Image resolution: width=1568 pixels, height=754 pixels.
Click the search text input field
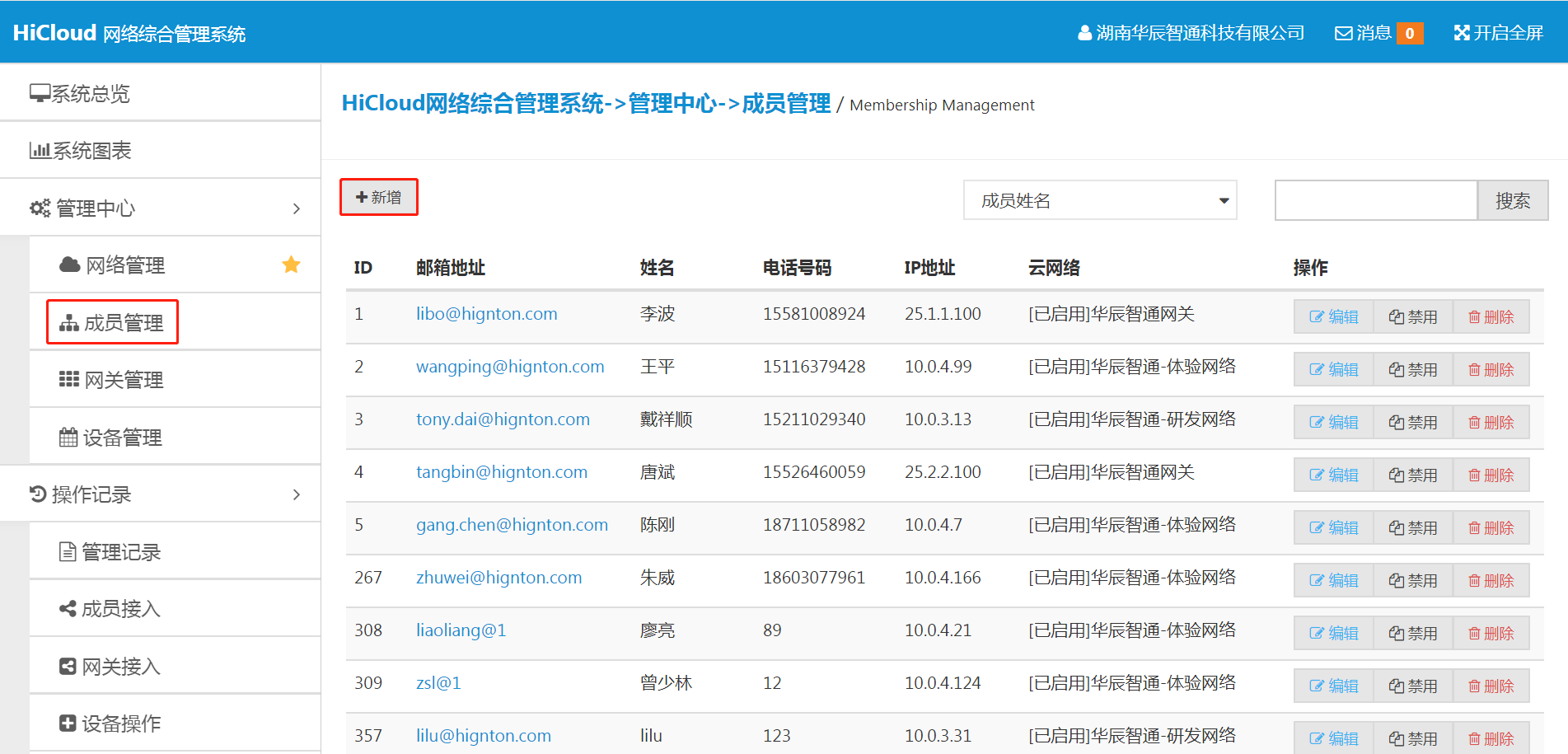(x=1375, y=201)
